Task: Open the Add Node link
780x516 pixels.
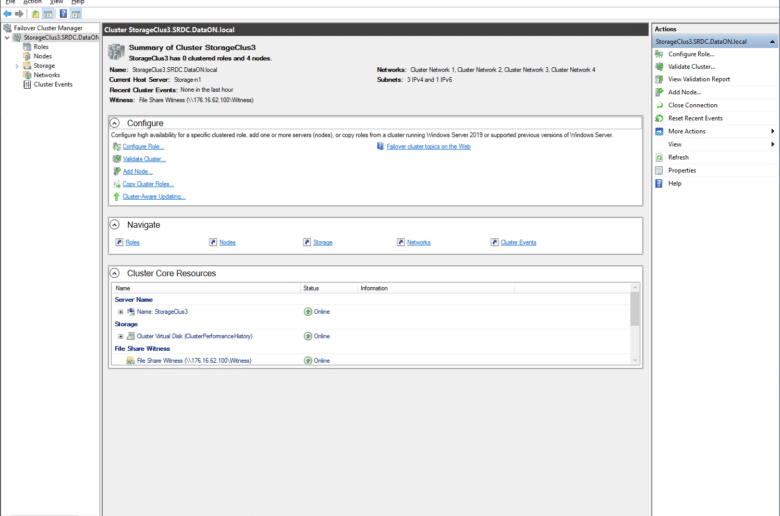Action: click(137, 172)
